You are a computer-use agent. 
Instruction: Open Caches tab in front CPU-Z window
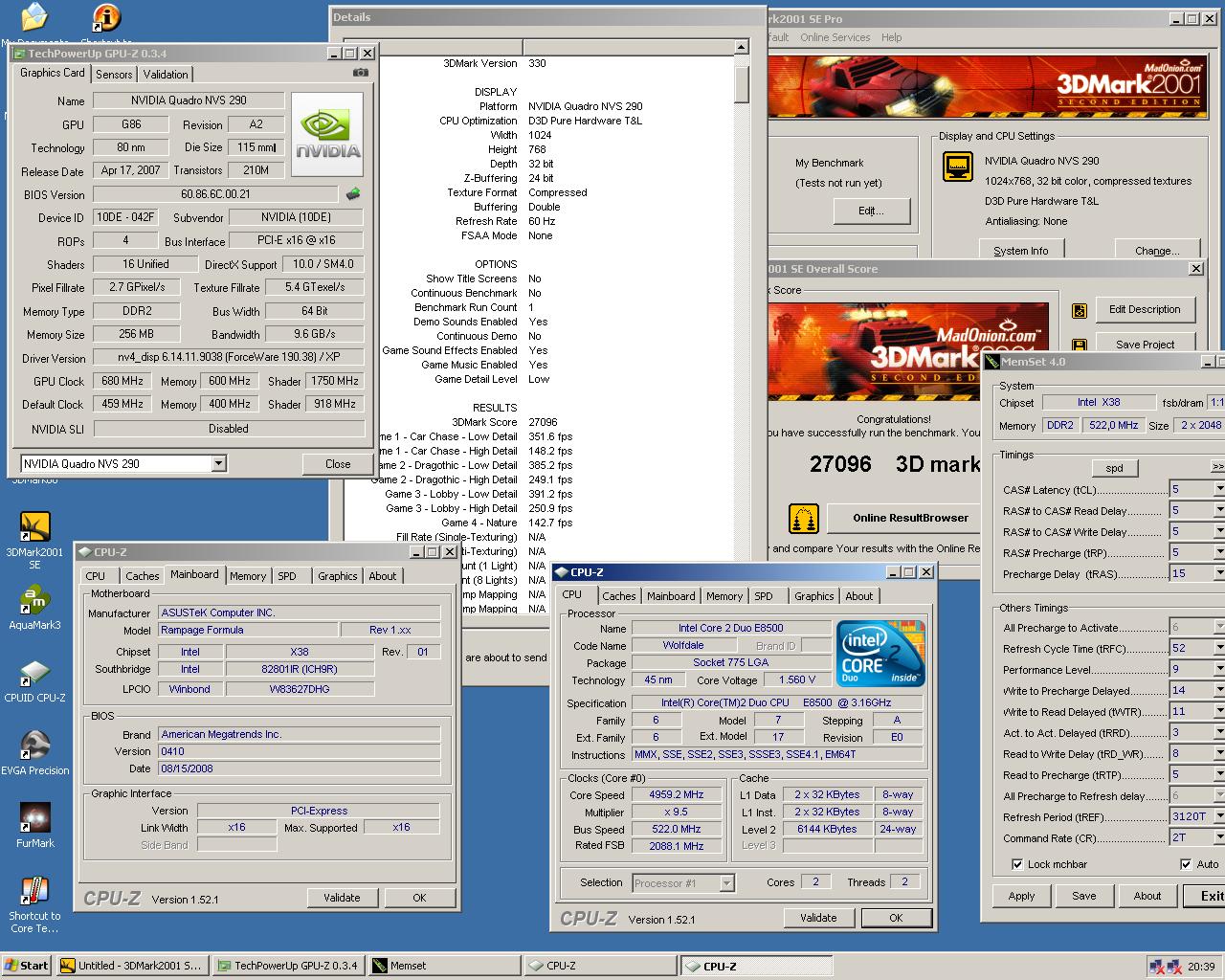pos(618,596)
